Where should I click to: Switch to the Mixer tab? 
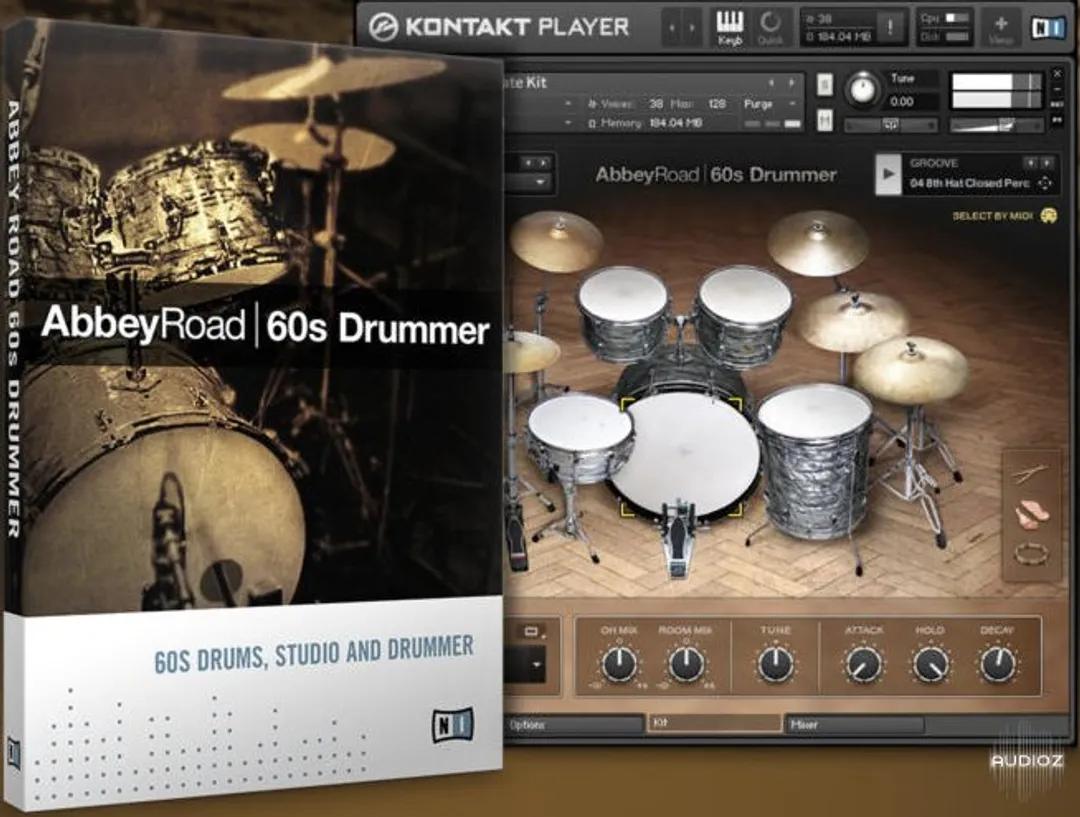click(854, 725)
